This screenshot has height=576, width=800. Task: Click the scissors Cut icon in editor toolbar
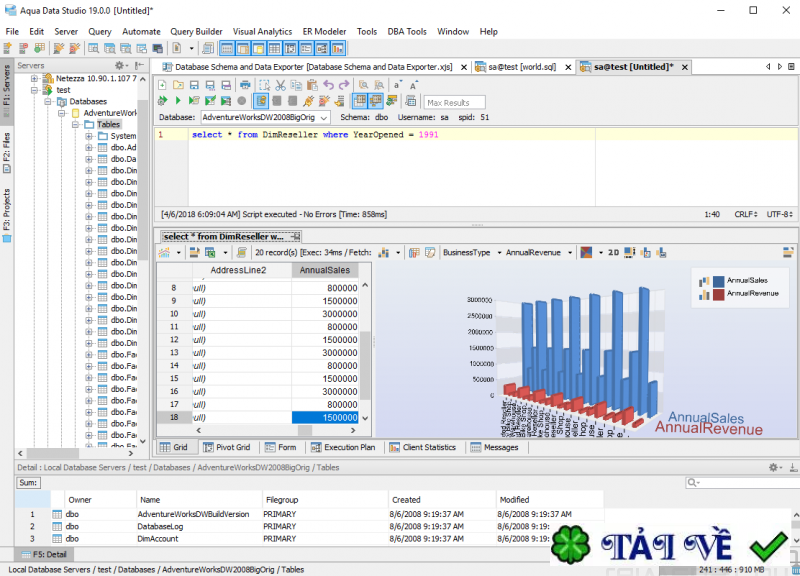coord(280,85)
